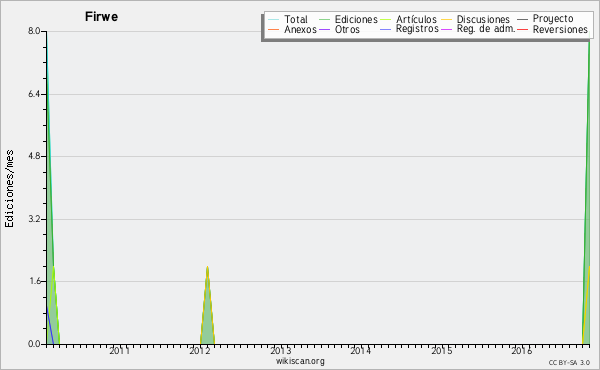600x370 pixels.
Task: Click the Registros legend label
Action: pos(417,29)
